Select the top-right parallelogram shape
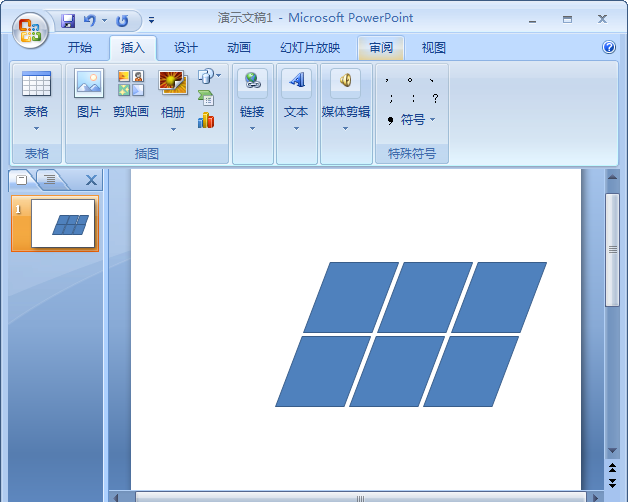 pyautogui.click(x=499, y=297)
